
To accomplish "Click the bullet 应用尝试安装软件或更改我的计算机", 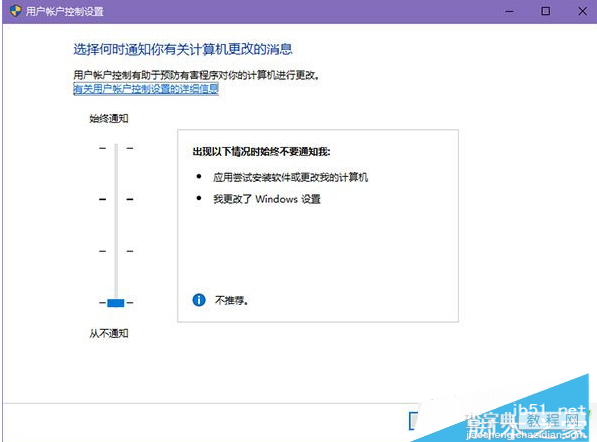I will click(291, 177).
